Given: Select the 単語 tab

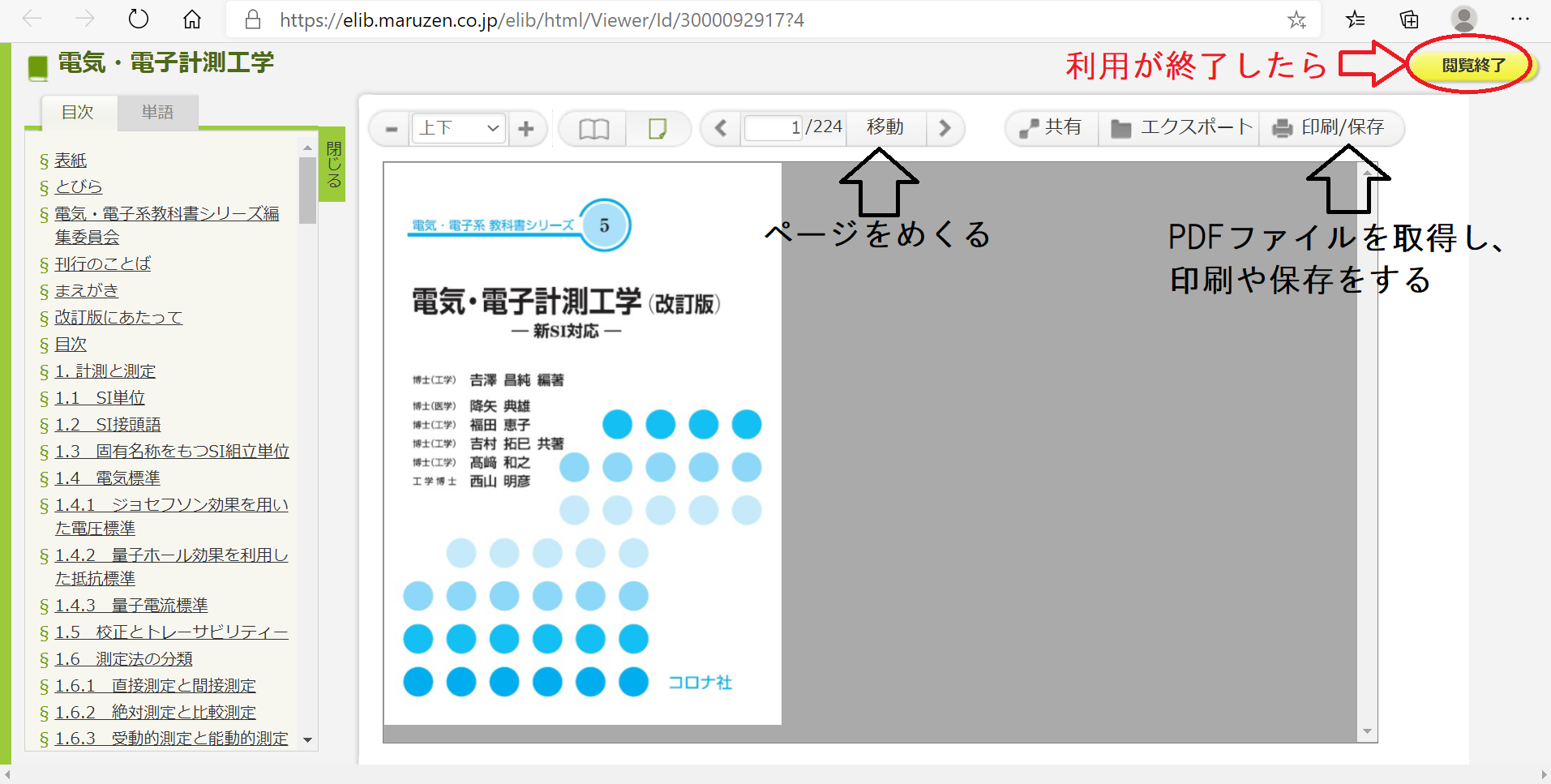Looking at the screenshot, I should (x=157, y=112).
